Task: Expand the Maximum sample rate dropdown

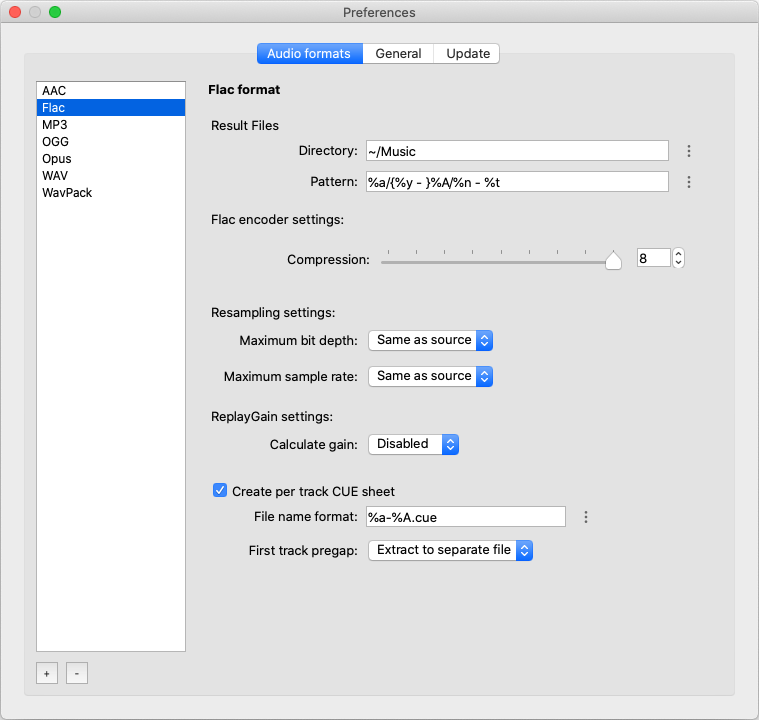Action: coord(431,376)
